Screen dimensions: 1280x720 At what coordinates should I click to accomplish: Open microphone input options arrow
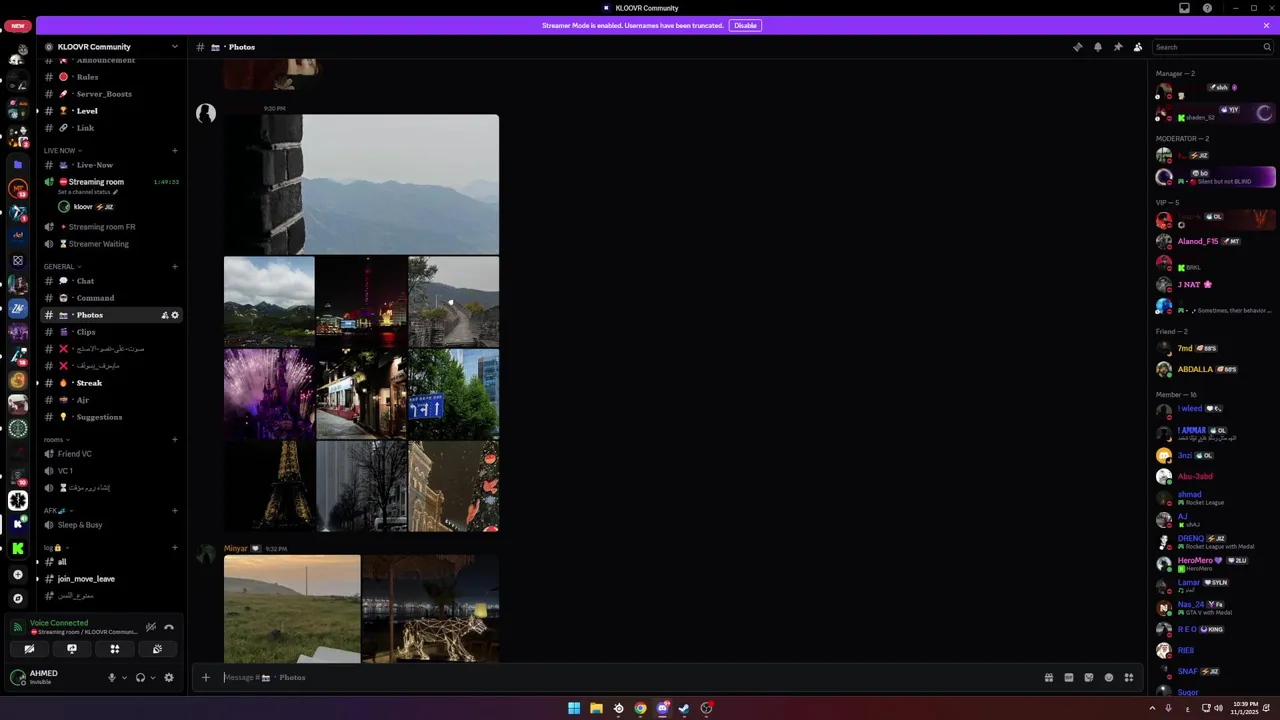[124, 677]
